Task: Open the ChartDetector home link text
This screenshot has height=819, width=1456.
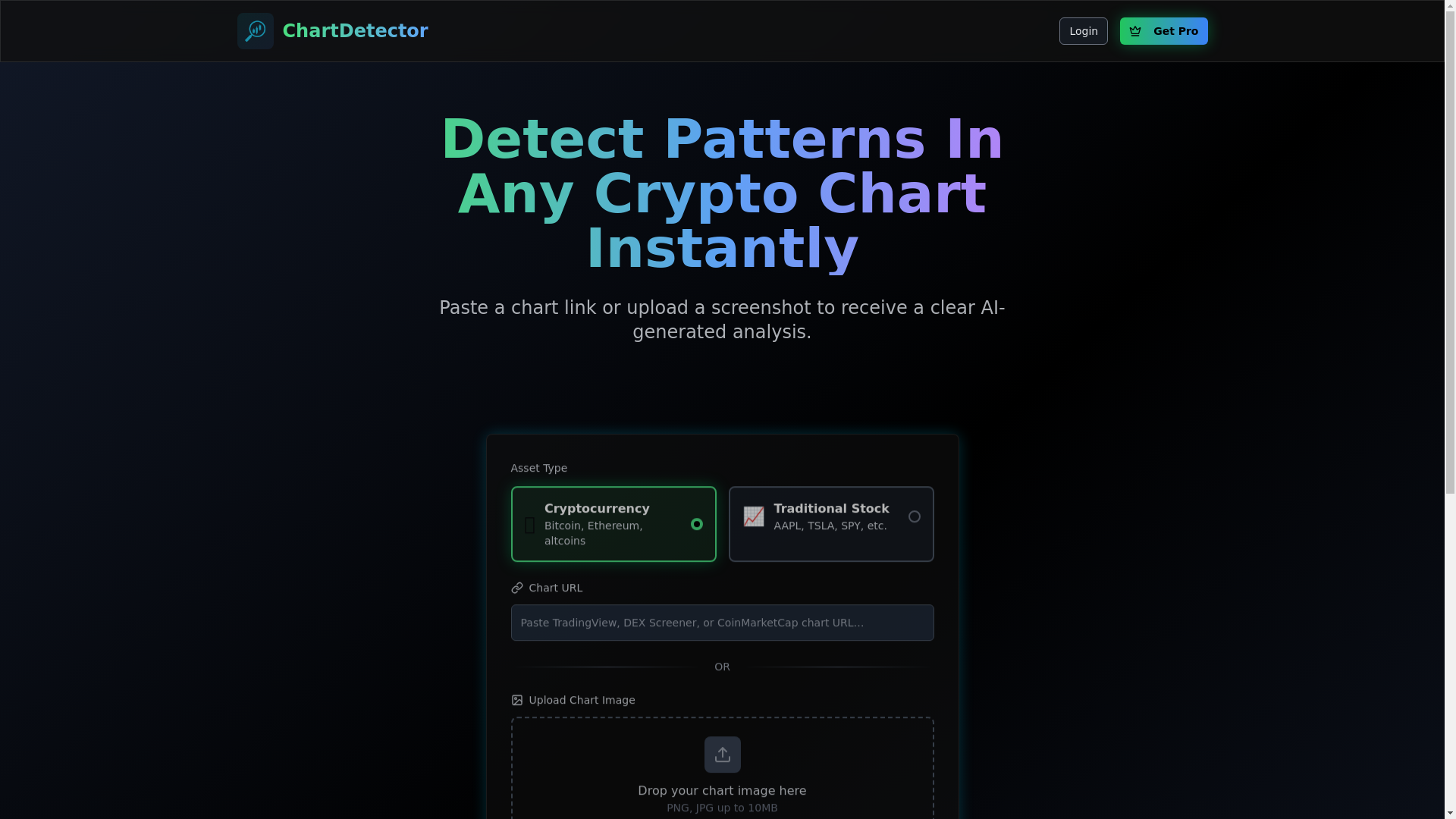Action: [x=355, y=31]
